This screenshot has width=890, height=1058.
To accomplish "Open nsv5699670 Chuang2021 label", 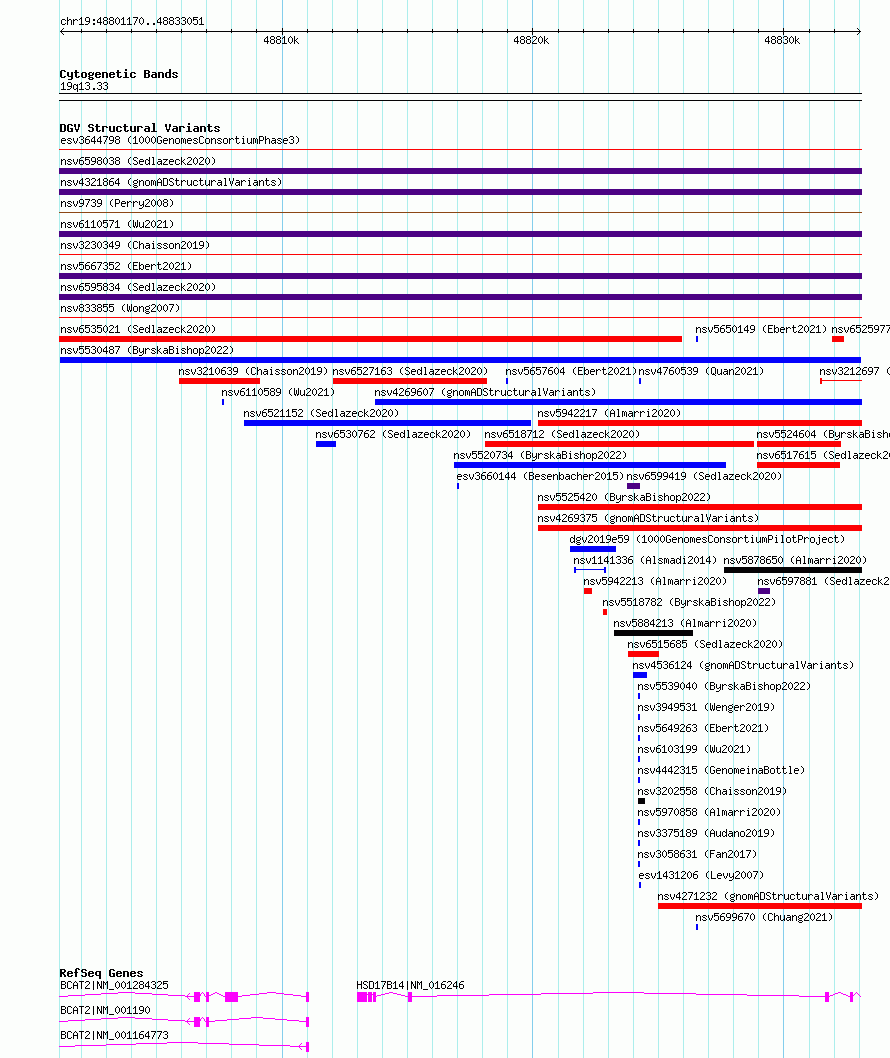I will pos(764,916).
